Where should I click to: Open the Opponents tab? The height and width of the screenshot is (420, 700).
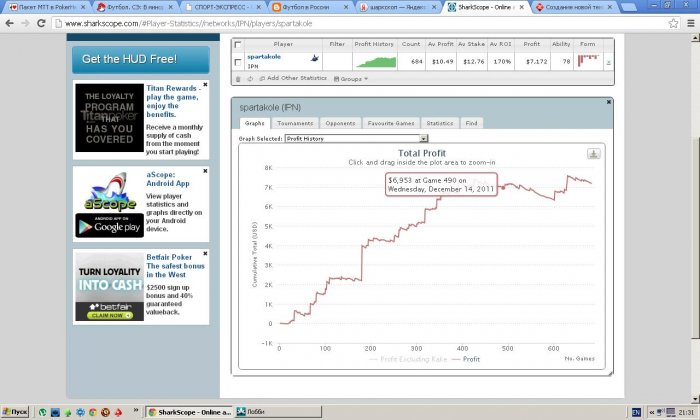[340, 123]
